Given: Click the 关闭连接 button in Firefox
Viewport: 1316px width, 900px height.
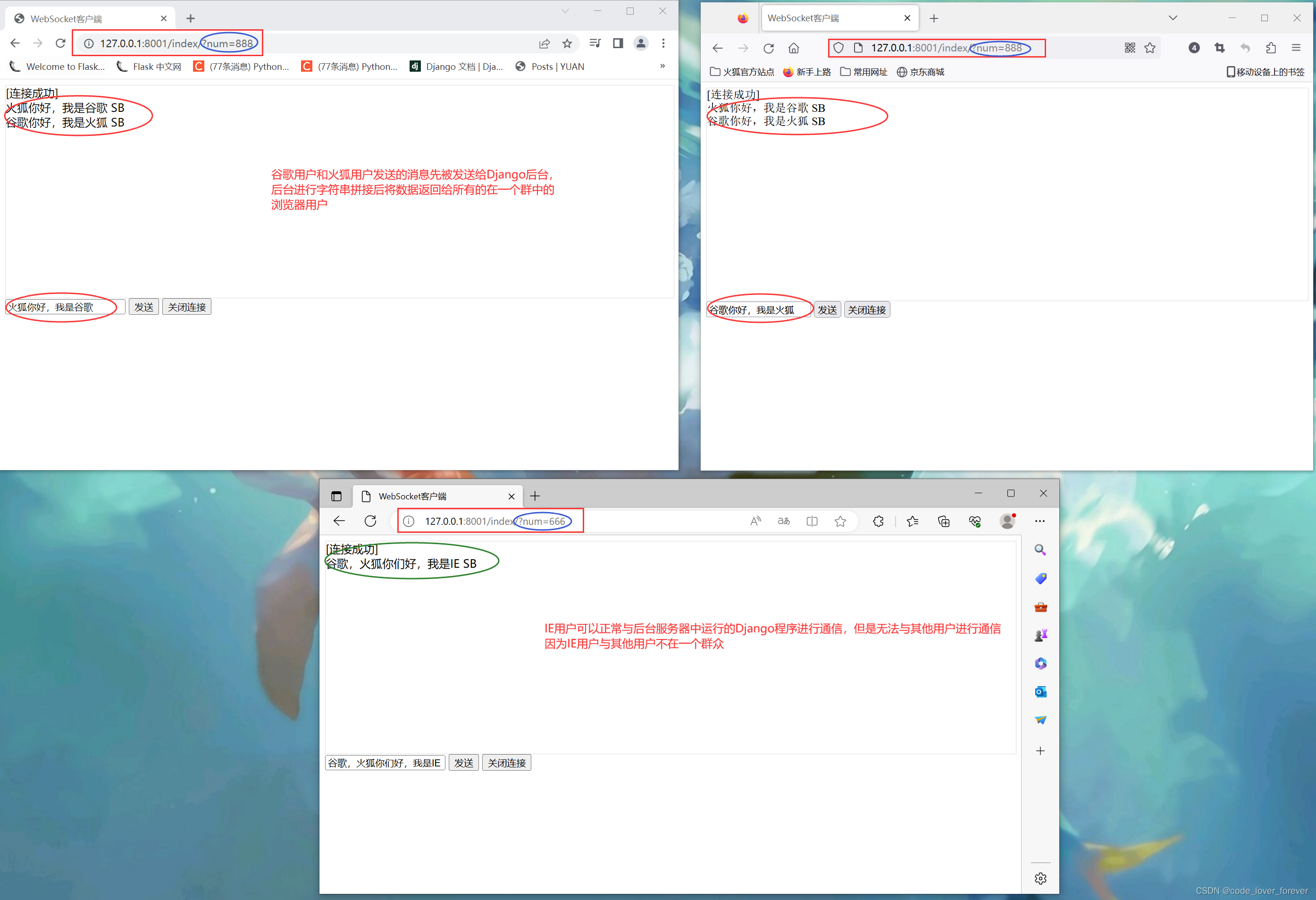Looking at the screenshot, I should 867,309.
